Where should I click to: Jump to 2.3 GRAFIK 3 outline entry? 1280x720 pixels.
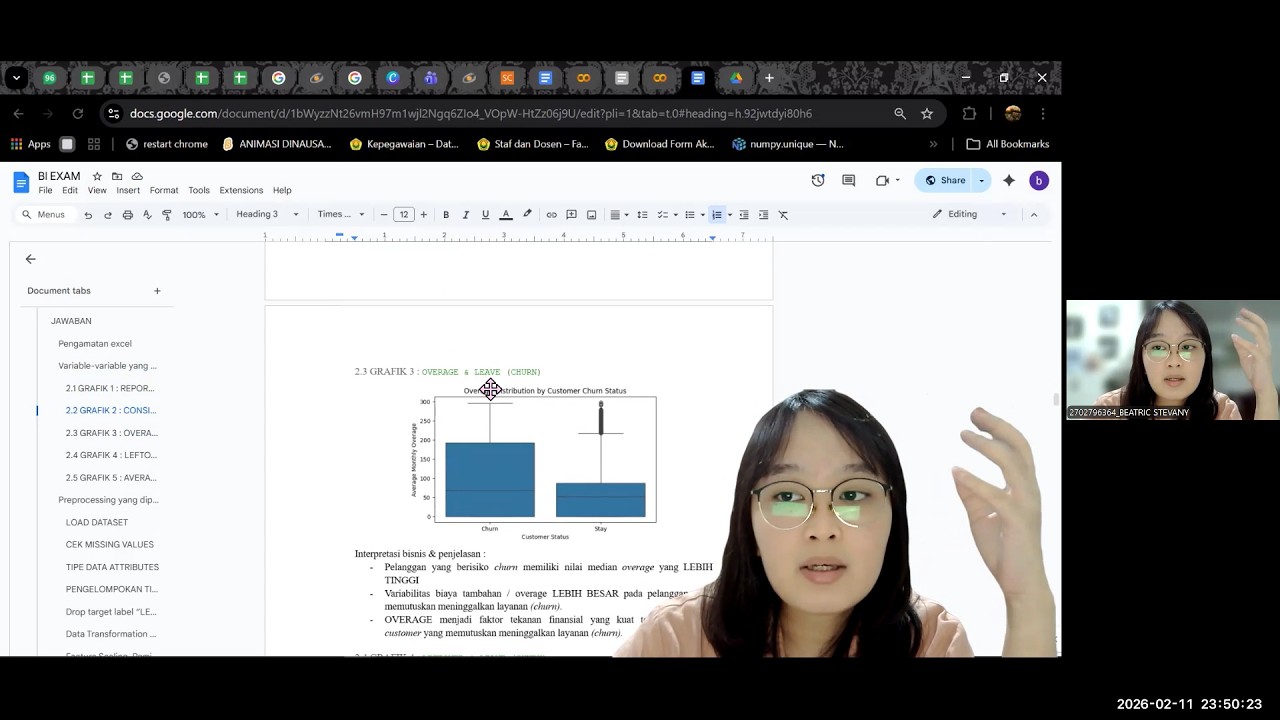pos(112,433)
